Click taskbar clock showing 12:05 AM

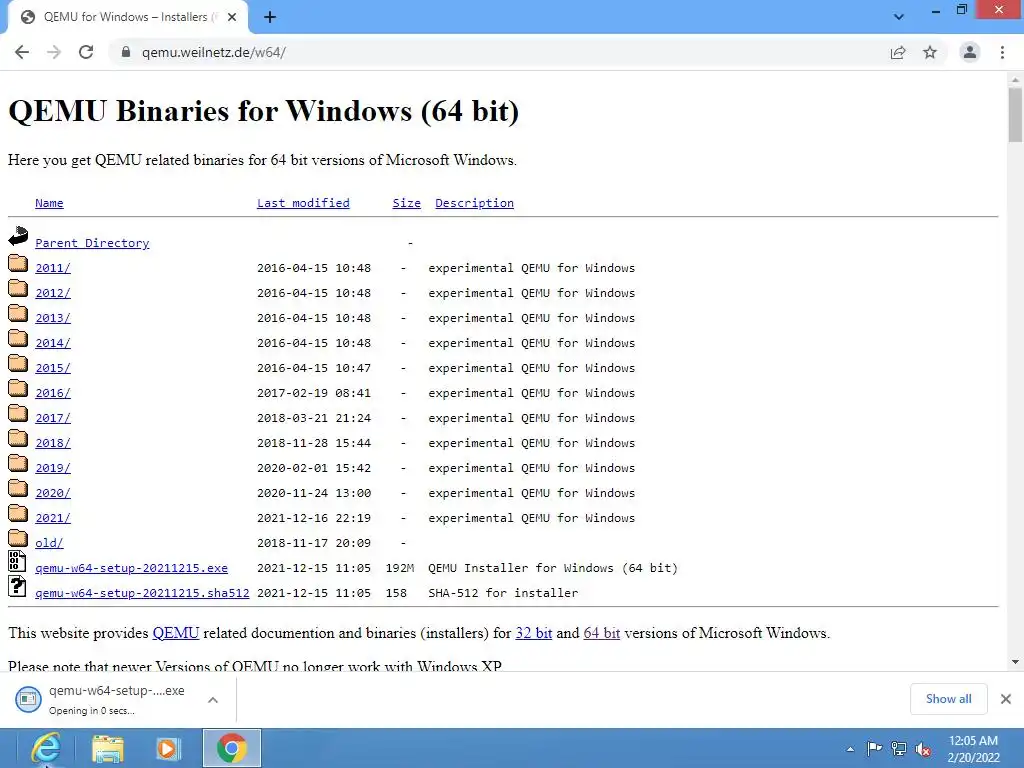tap(973, 749)
